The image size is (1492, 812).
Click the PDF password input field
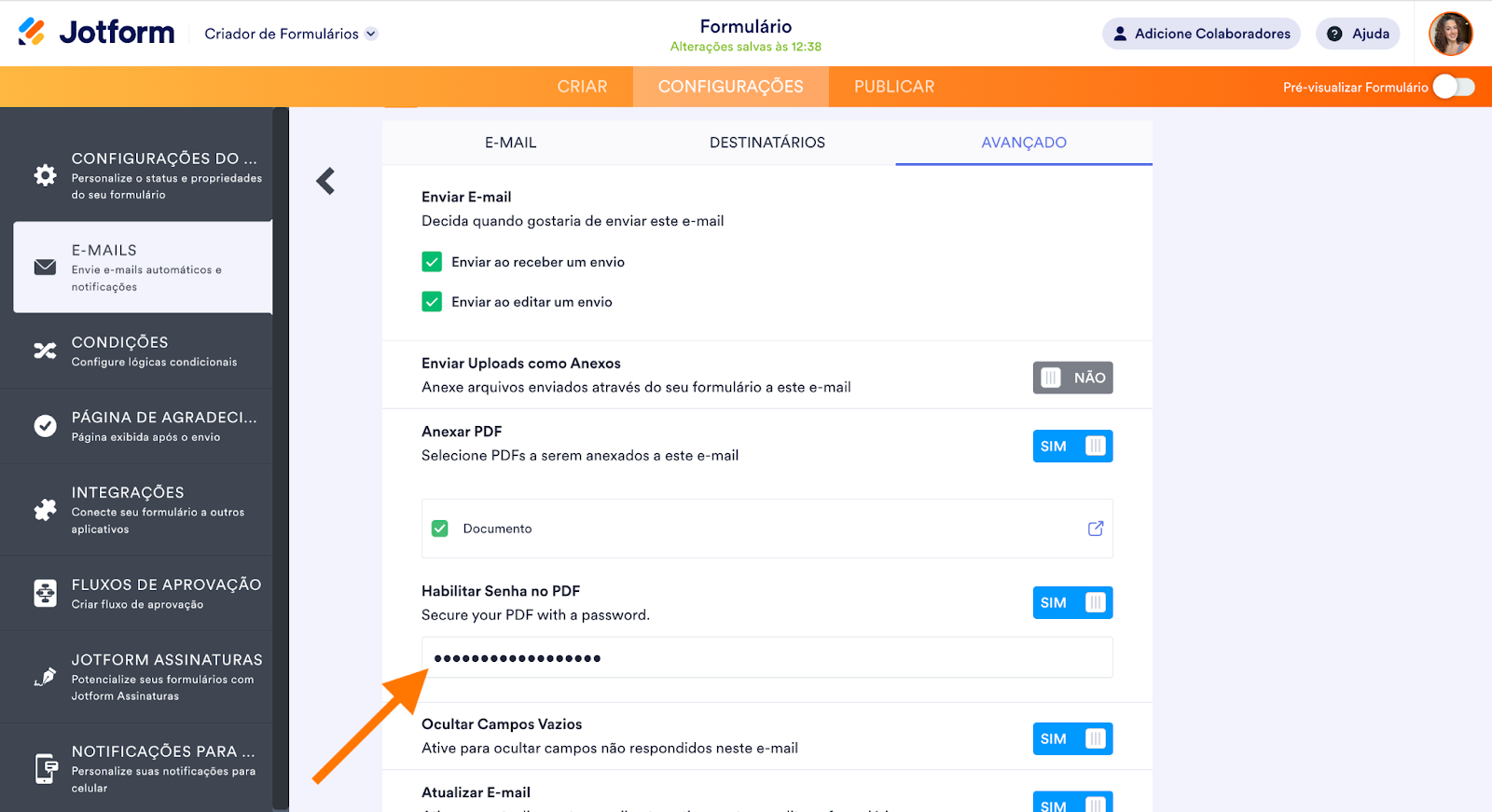(x=767, y=658)
